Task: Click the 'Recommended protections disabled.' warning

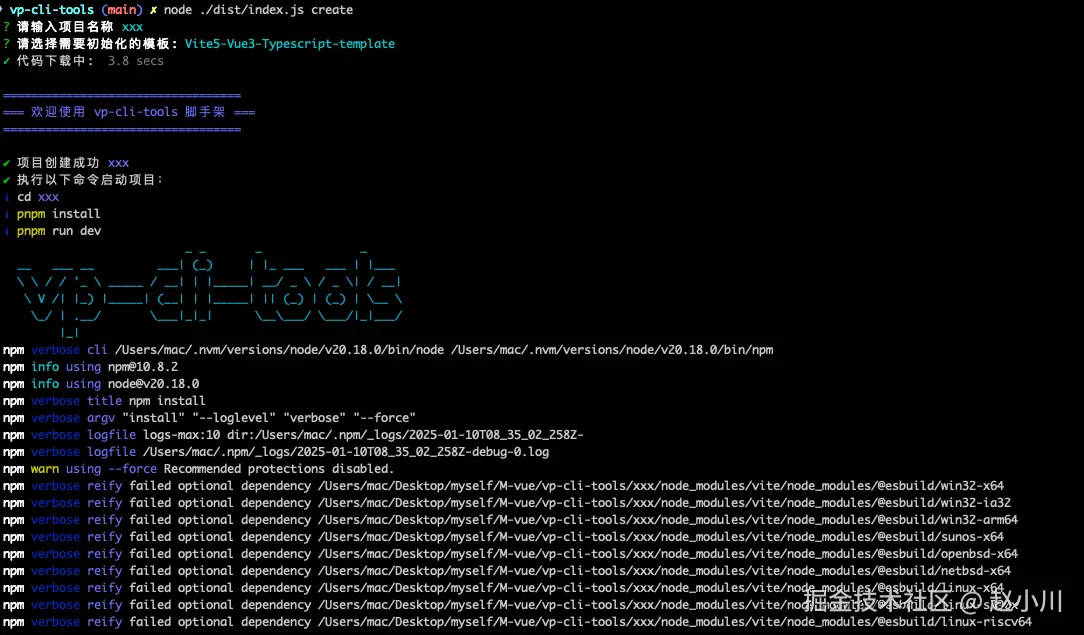Action: 279,469
